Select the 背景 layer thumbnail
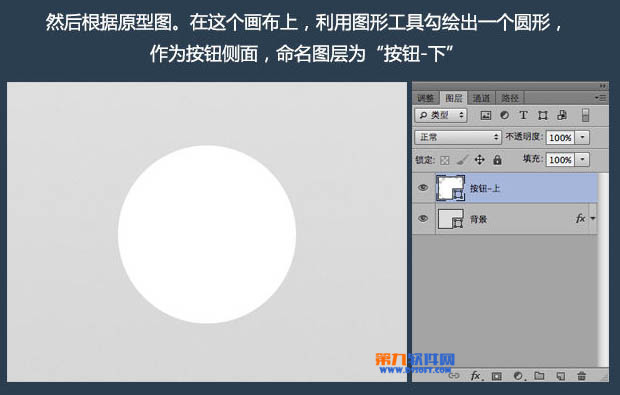The image size is (620, 395). tap(450, 219)
